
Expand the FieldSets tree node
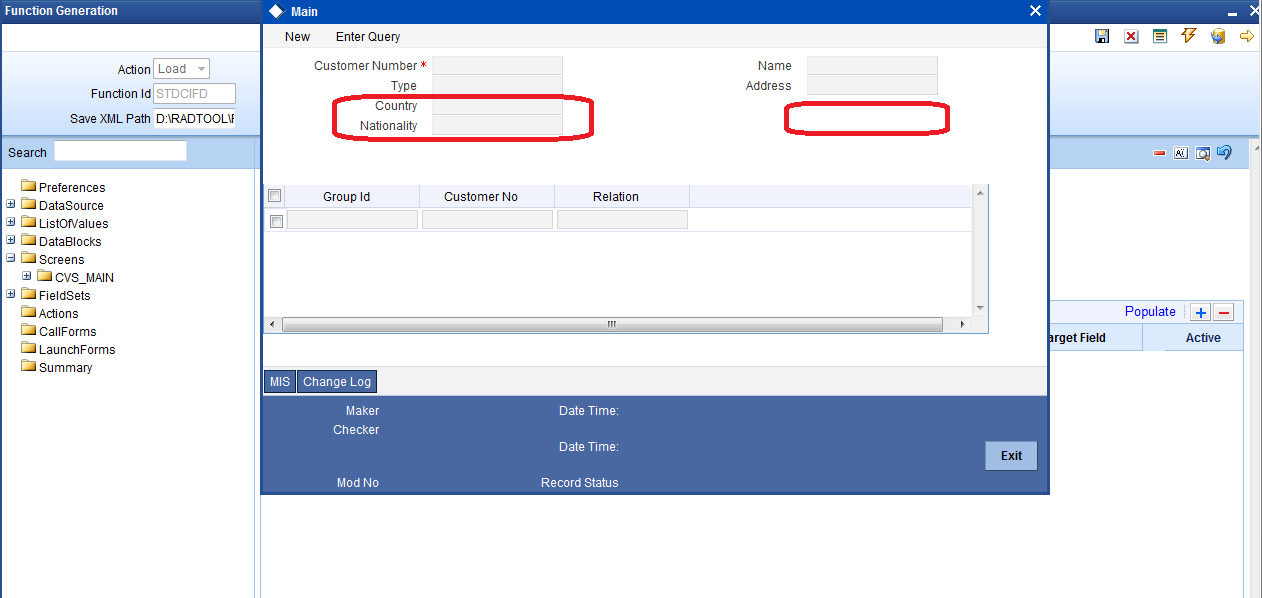[x=11, y=294]
